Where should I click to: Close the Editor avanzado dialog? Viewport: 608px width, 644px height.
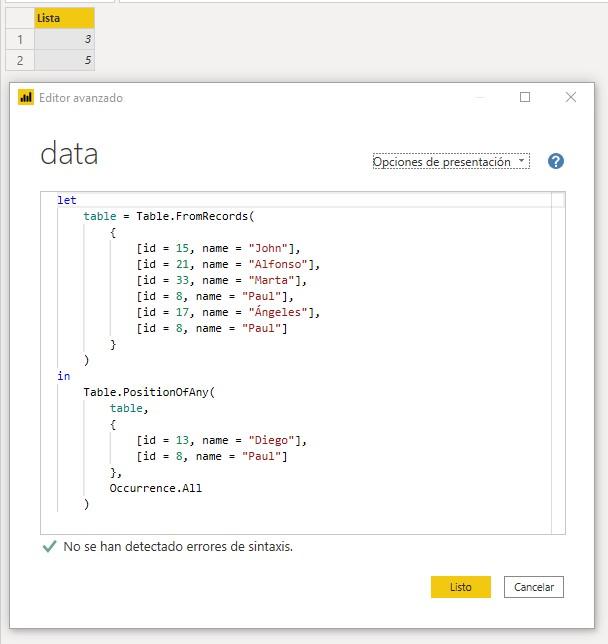571,98
